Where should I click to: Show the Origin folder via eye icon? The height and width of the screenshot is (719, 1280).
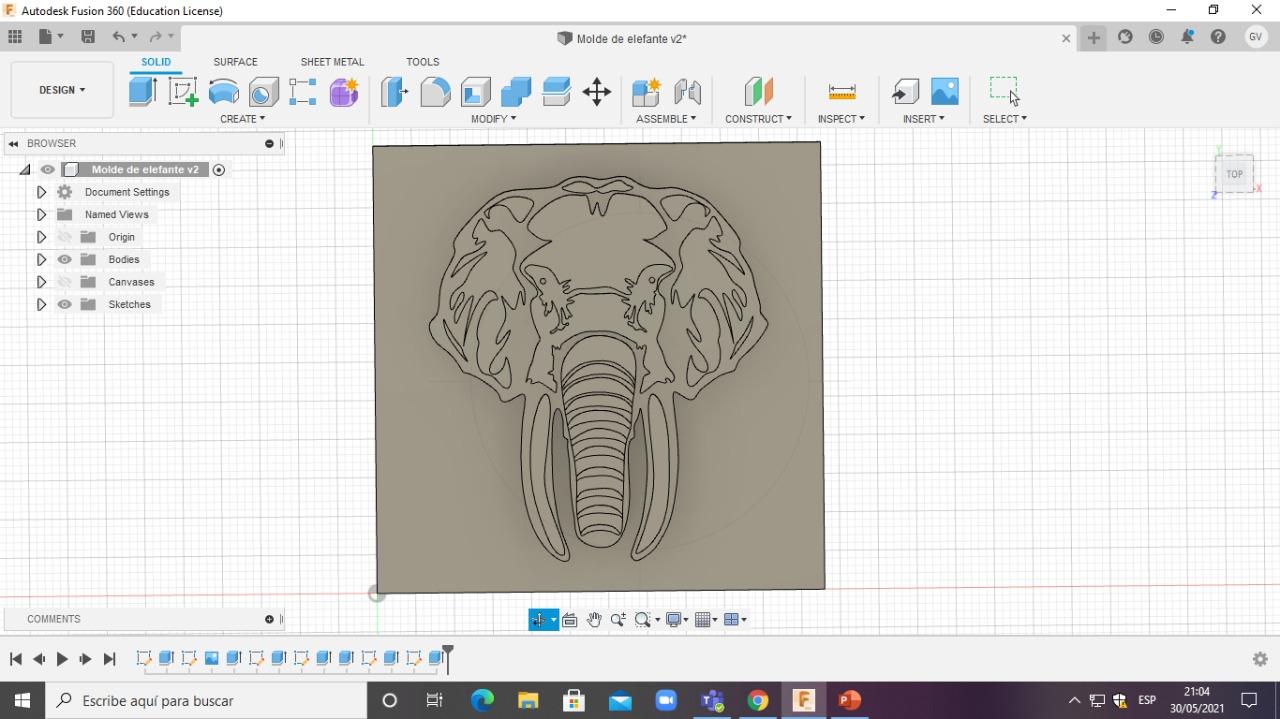65,237
